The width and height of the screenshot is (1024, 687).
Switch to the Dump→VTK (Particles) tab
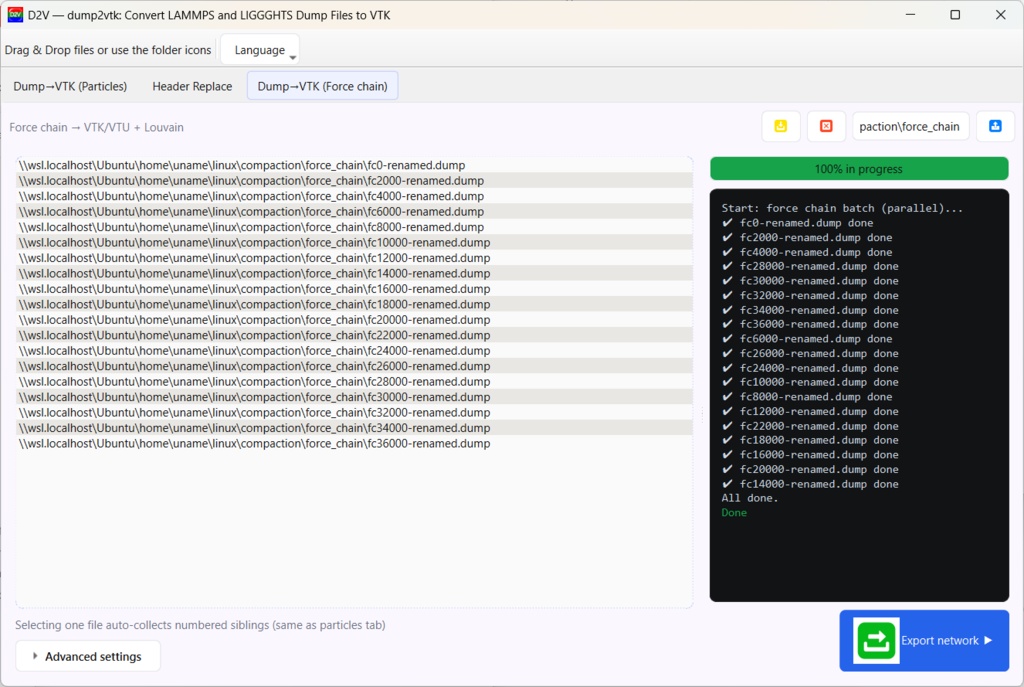point(70,86)
